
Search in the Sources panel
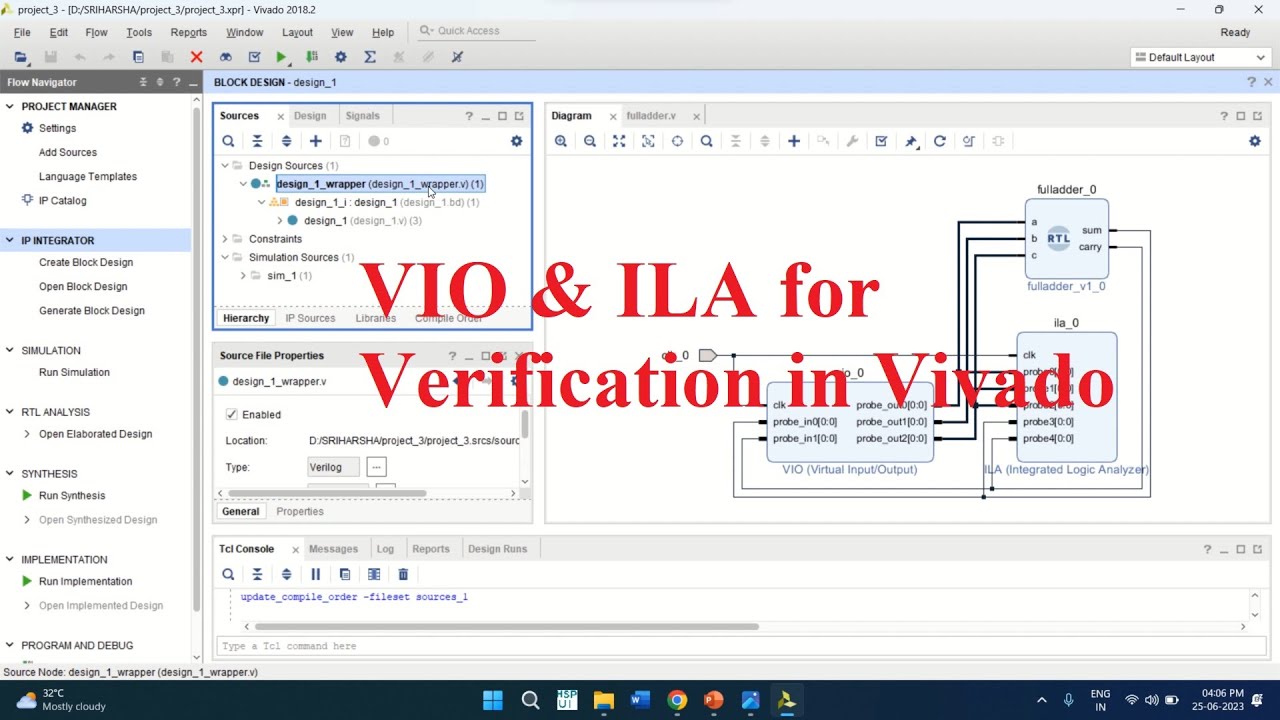[x=228, y=141]
